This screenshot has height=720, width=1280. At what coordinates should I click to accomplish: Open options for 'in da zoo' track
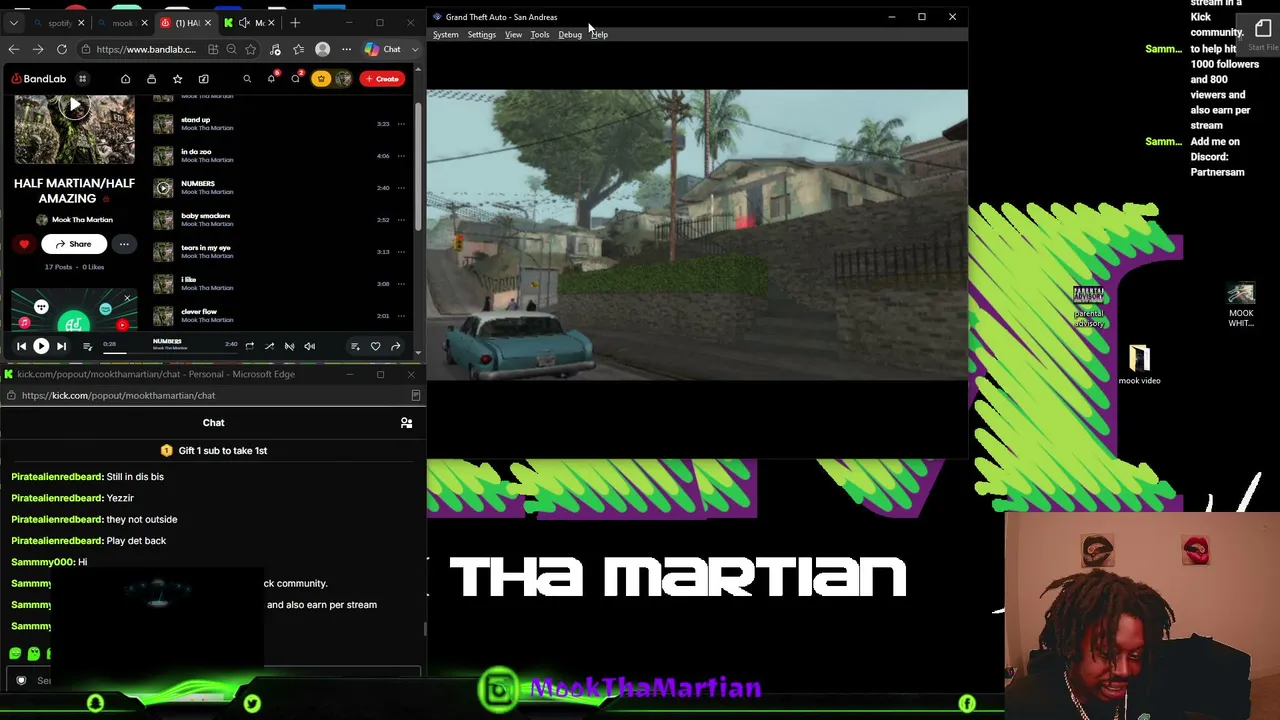(x=401, y=156)
